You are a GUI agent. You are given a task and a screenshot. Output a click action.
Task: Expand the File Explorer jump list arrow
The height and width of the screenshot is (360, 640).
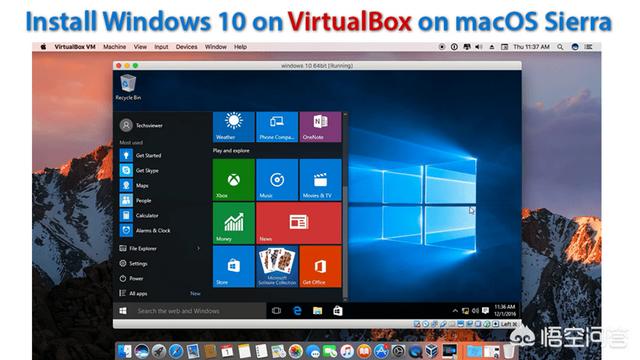click(x=198, y=248)
